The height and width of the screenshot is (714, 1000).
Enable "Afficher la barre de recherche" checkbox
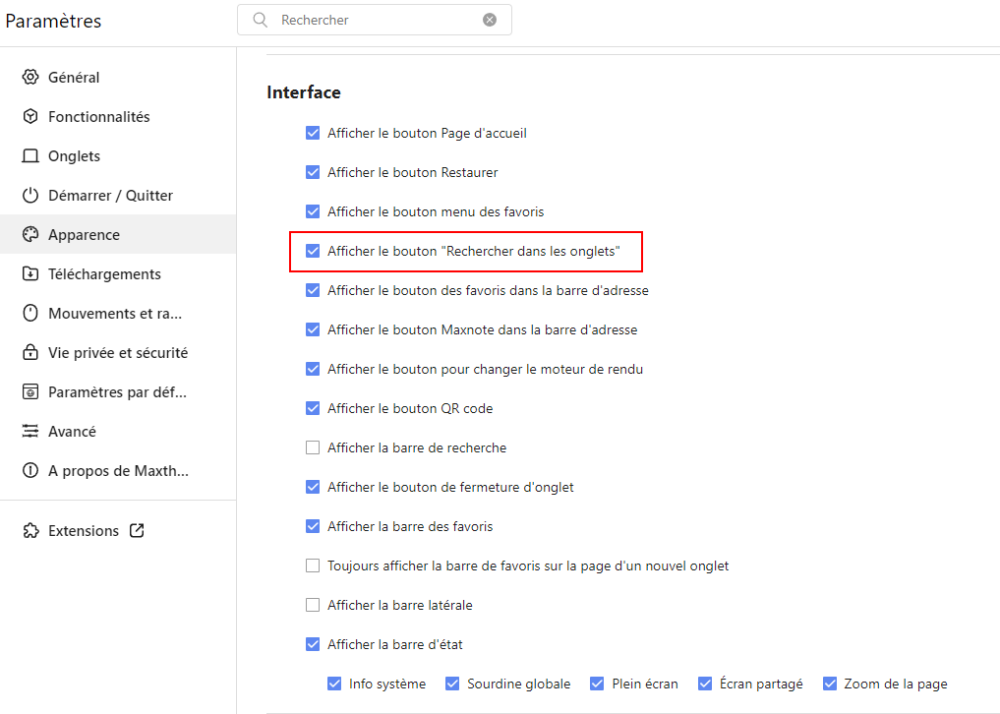[313, 448]
